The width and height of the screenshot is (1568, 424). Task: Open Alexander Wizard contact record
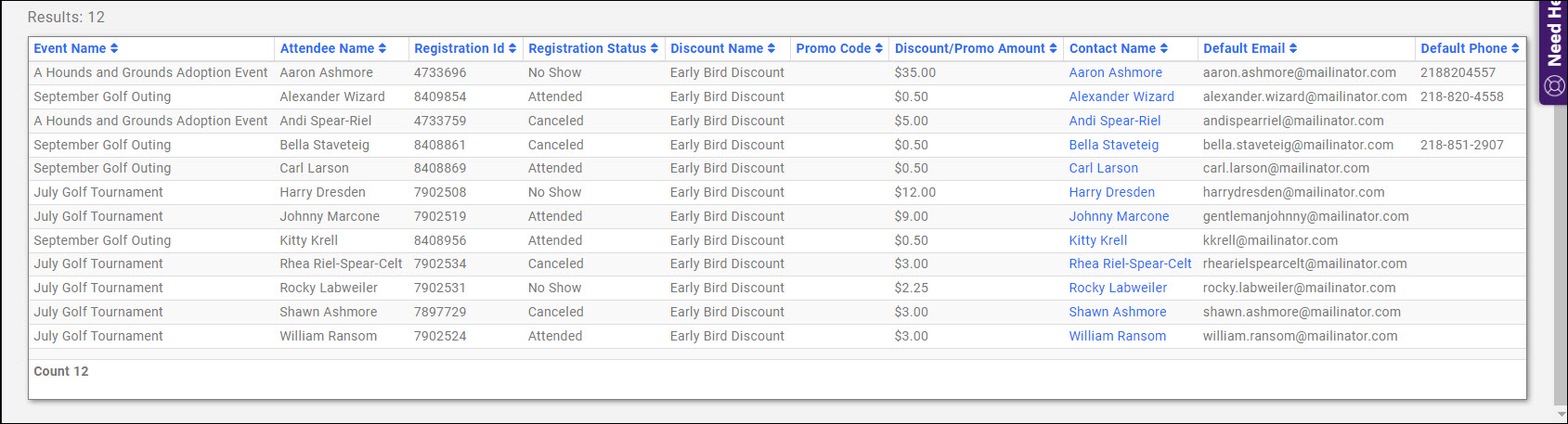click(x=1121, y=96)
